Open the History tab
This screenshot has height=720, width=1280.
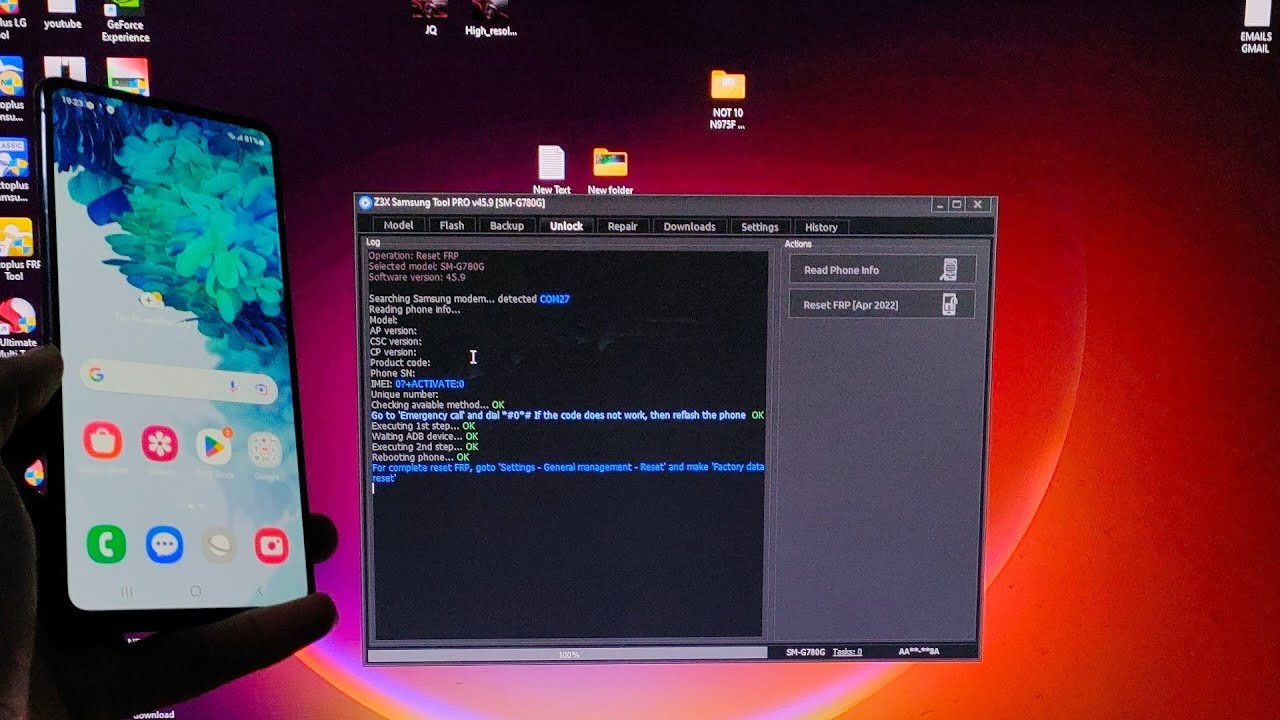821,227
